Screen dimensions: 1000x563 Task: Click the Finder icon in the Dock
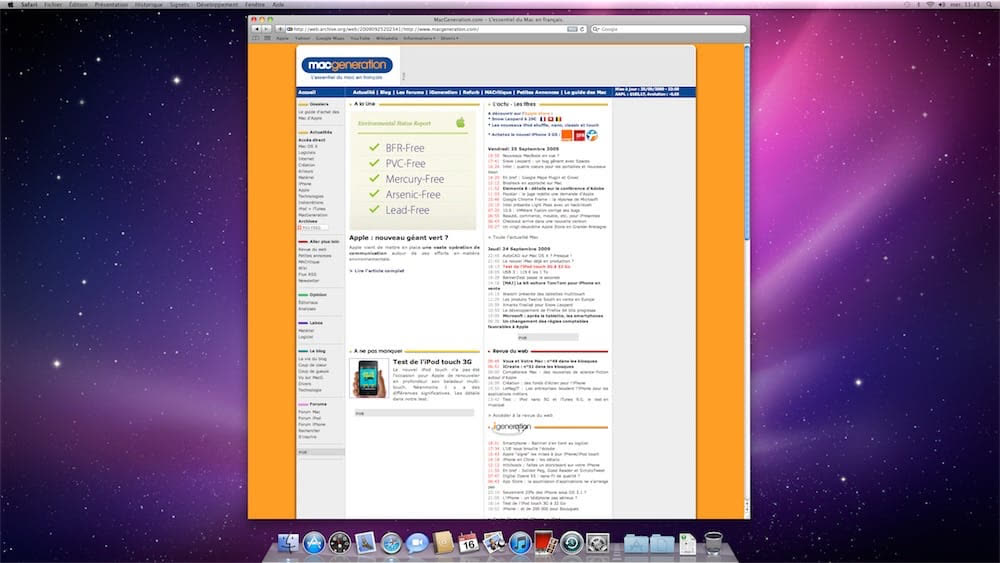(288, 543)
